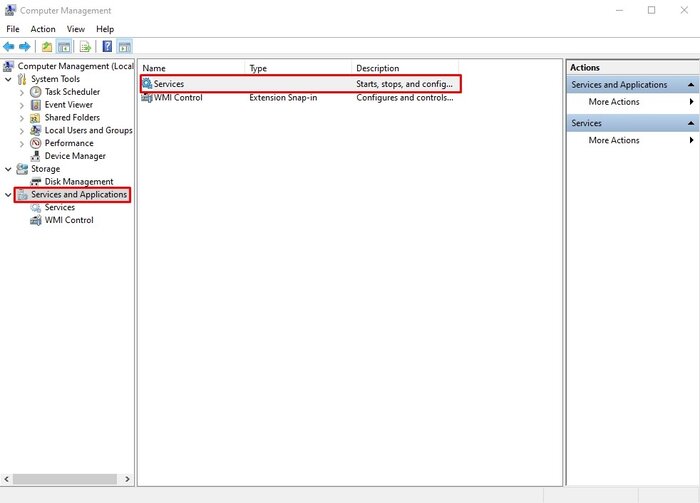The width and height of the screenshot is (700, 503).
Task: Toggle Show/Hide Action Pane toolbar icon
Action: pos(125,46)
